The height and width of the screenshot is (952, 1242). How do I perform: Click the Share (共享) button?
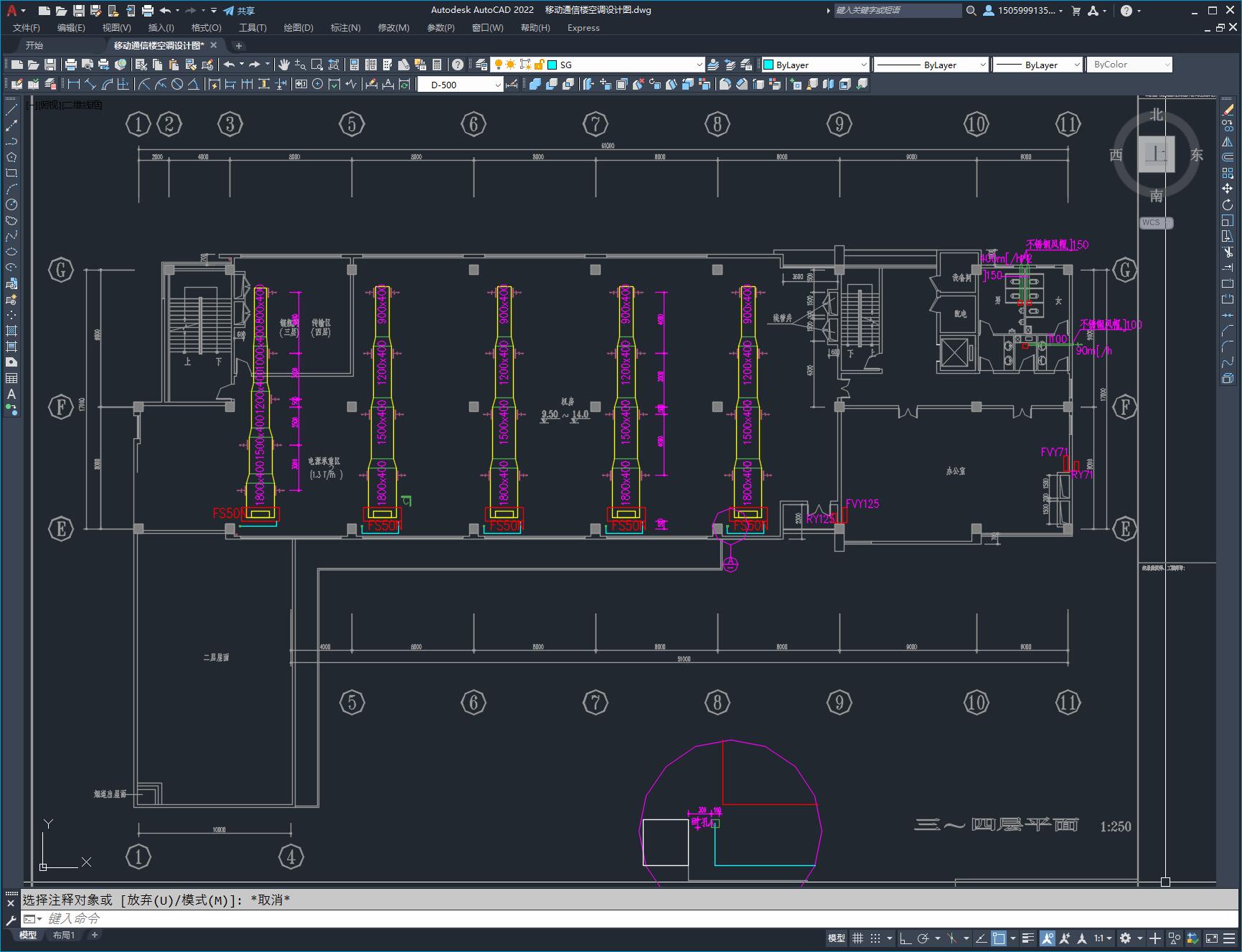pos(239,10)
